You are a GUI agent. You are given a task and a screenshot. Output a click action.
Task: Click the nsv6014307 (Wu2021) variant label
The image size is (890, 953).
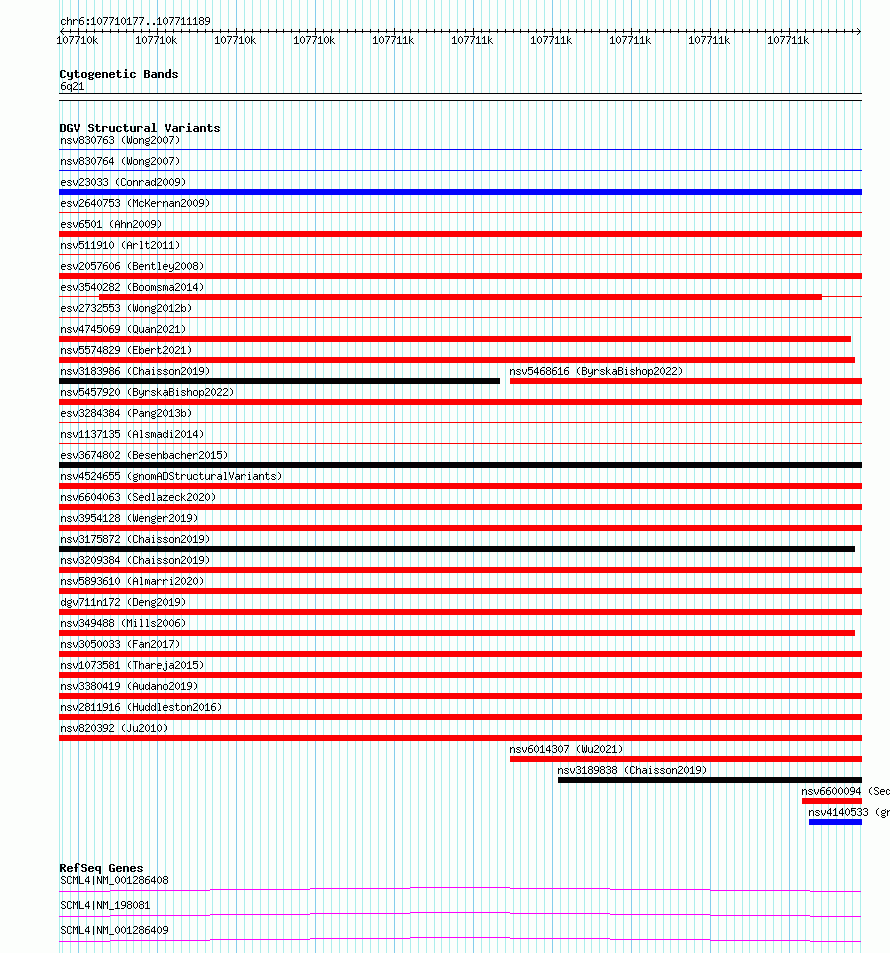(566, 749)
